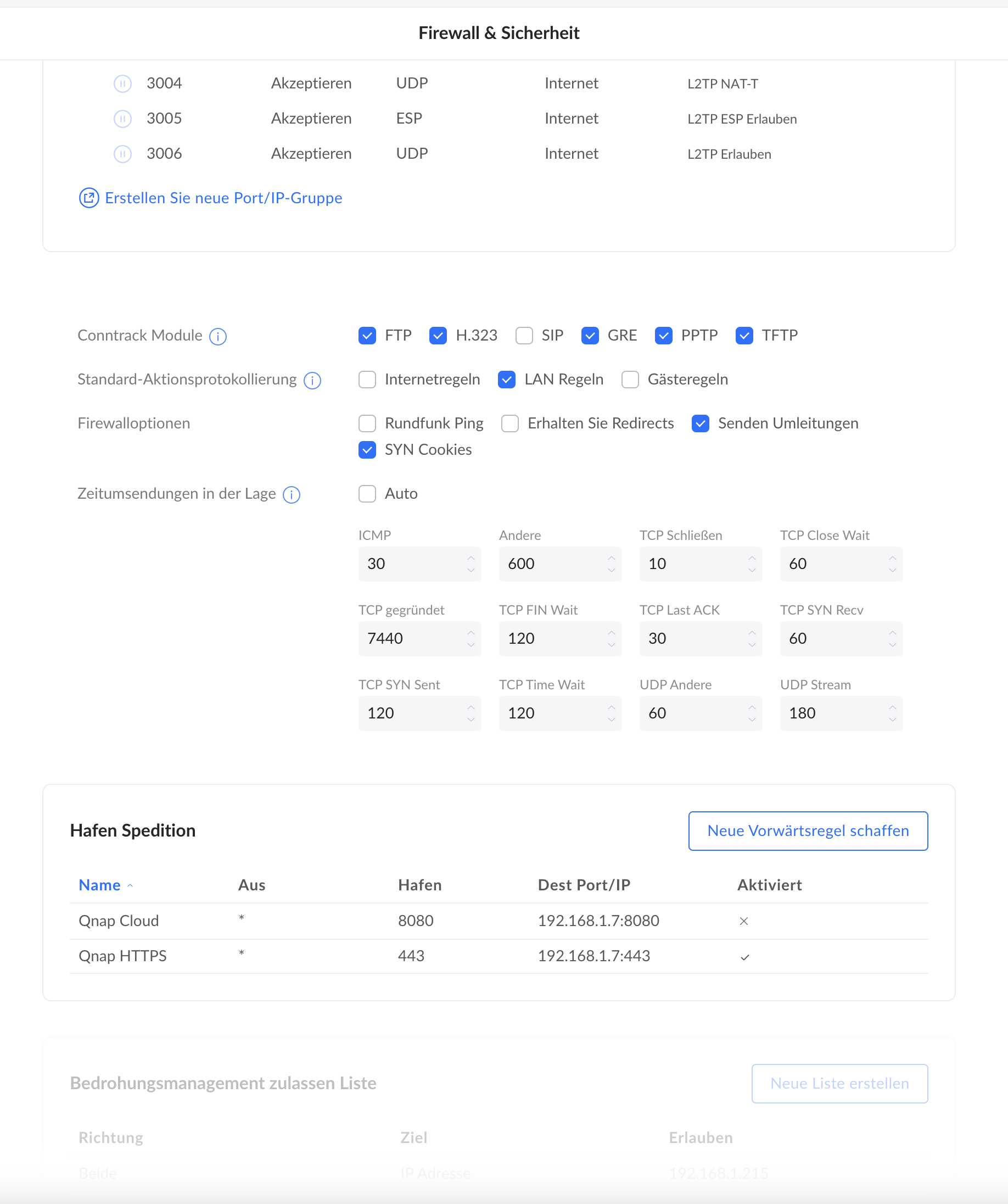
Task: Click Neue Vorwärtsregel schaffen button
Action: pos(808,830)
